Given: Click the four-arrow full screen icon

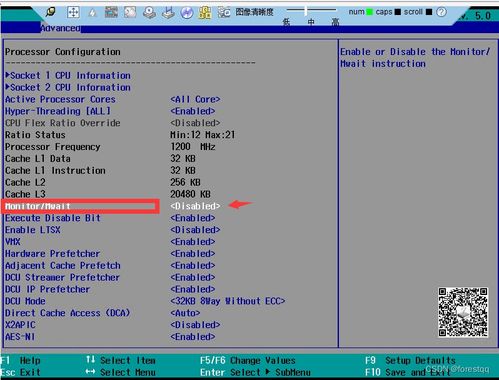Looking at the screenshot, I should click(x=73, y=13).
